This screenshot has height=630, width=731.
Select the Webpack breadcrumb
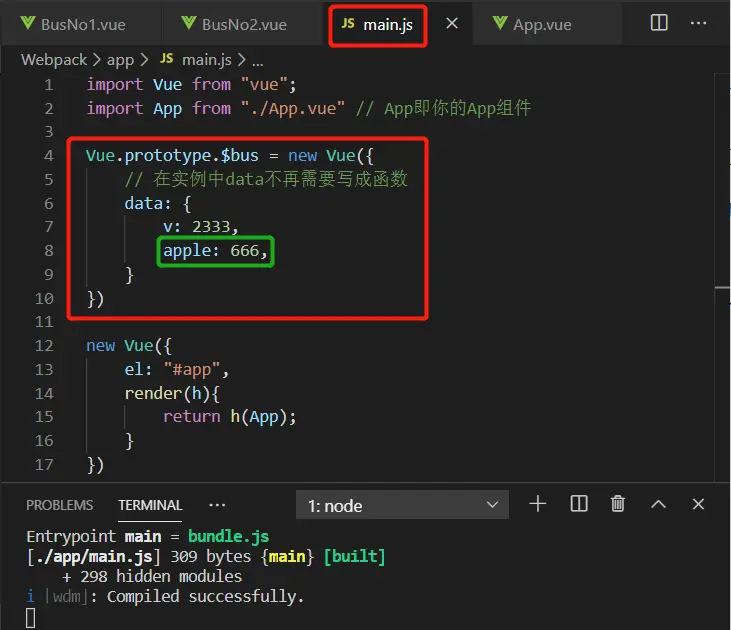[x=54, y=60]
